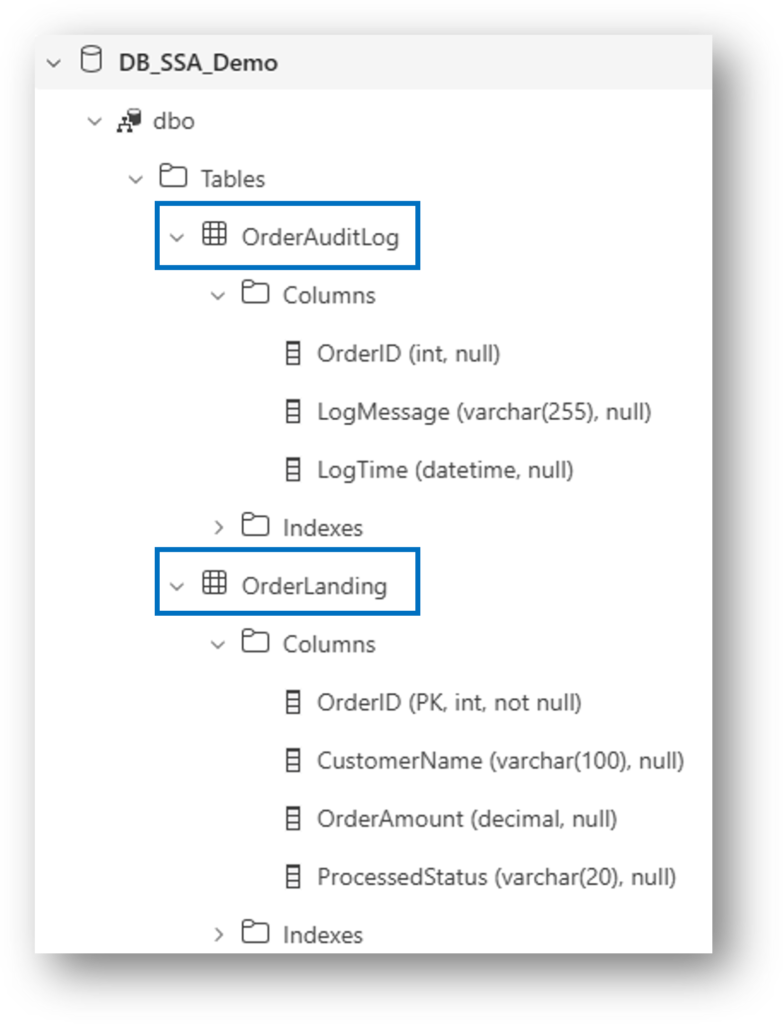Collapse the Tables folder
This screenshot has width=783, height=1024.
coord(136,180)
